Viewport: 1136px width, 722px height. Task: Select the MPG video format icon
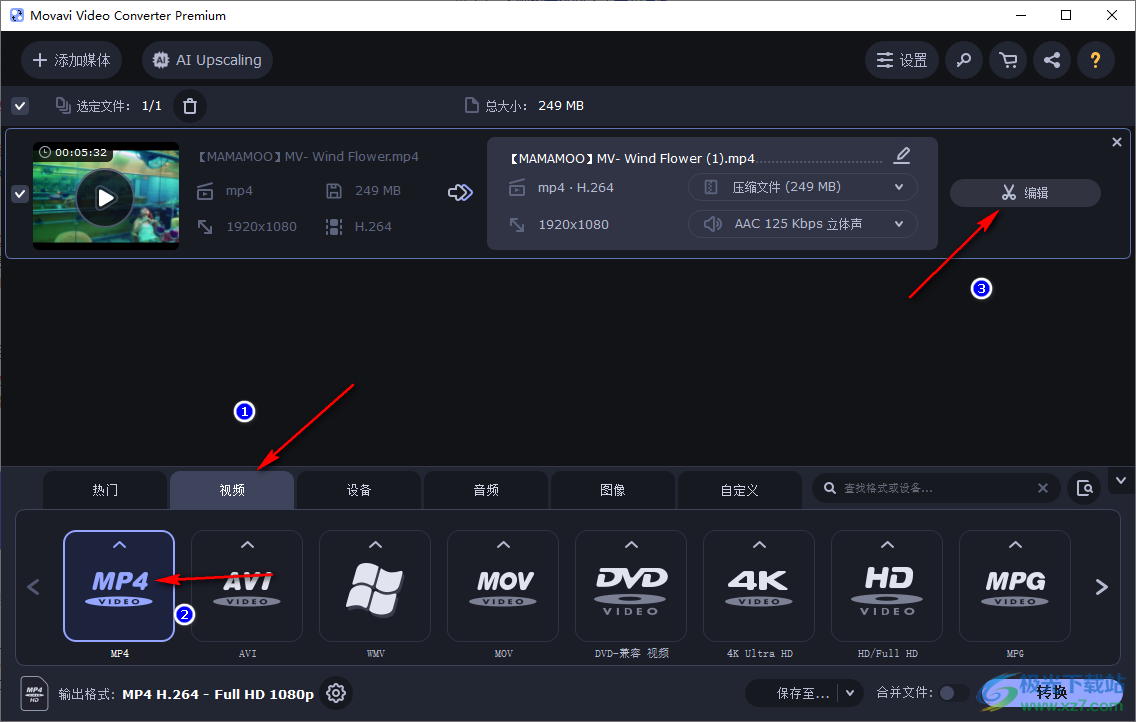pyautogui.click(x=1015, y=586)
